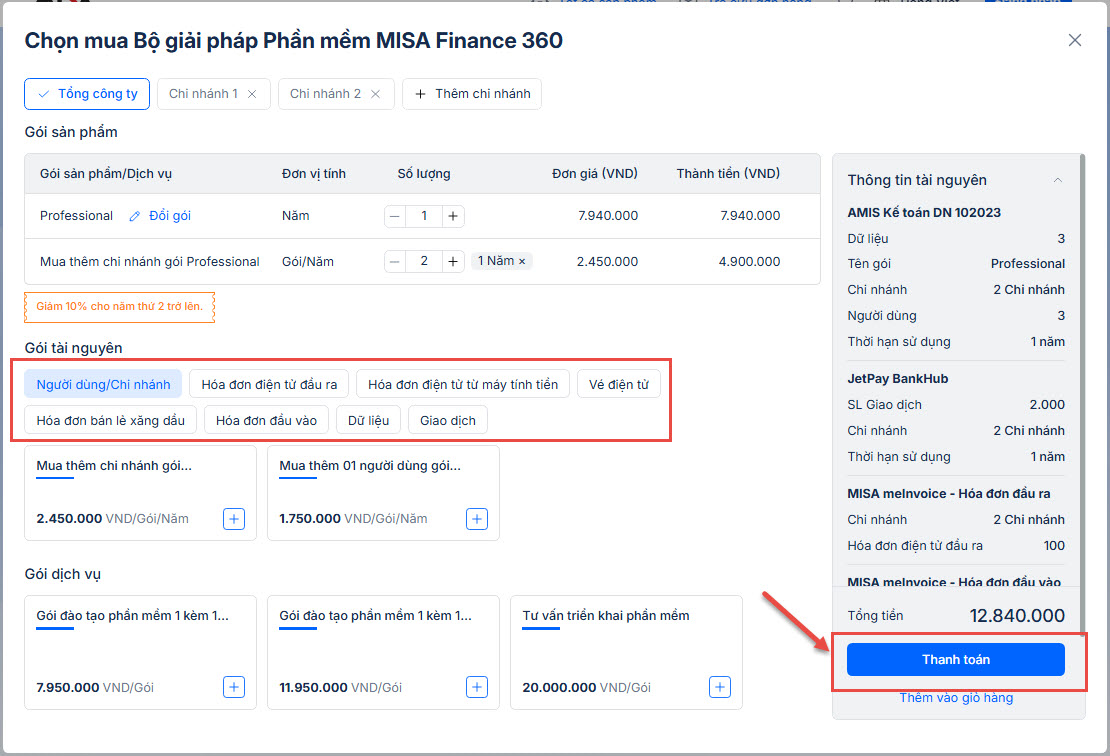Screen dimensions: 1110x756
Task: Select the Tổng công ty tab
Action: 88,94
